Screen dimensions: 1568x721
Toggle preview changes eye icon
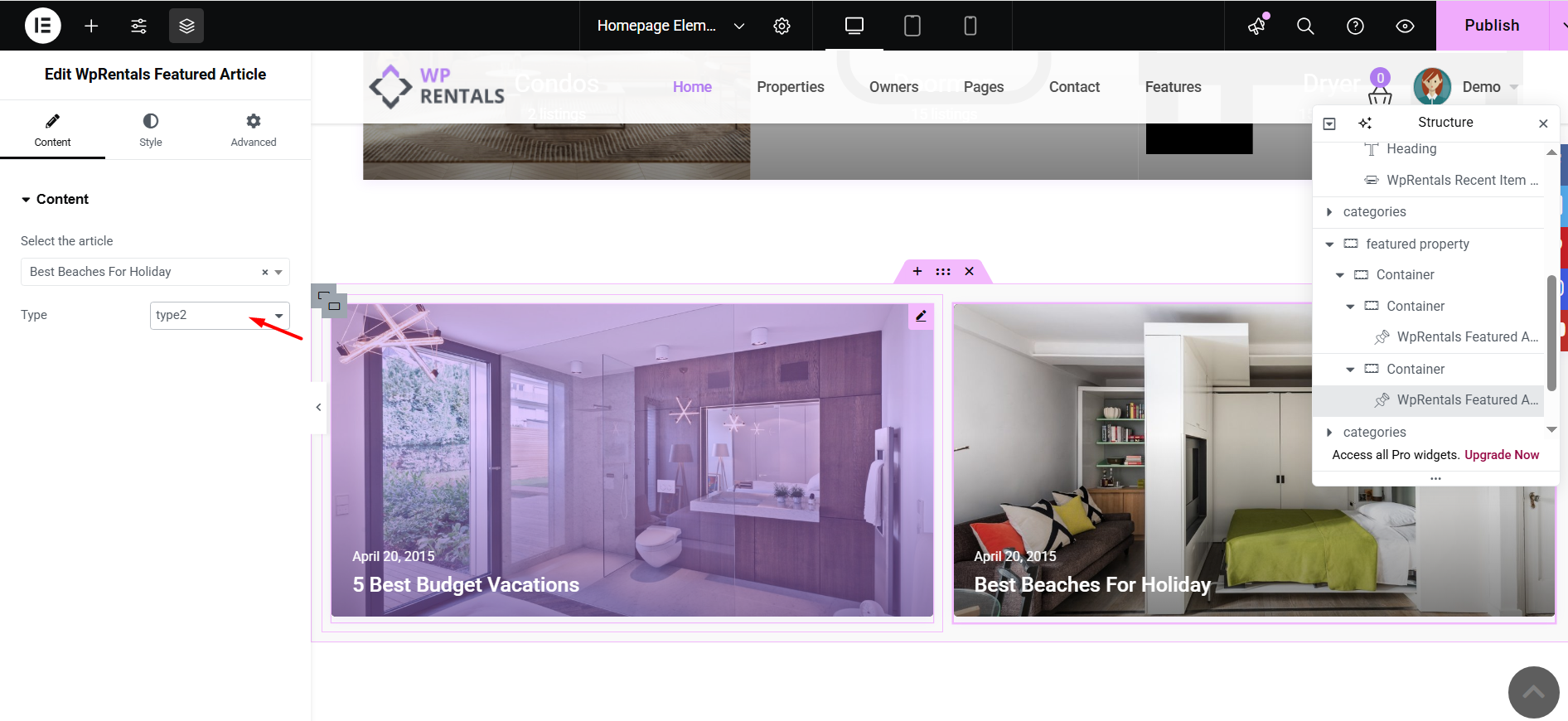pyautogui.click(x=1405, y=26)
